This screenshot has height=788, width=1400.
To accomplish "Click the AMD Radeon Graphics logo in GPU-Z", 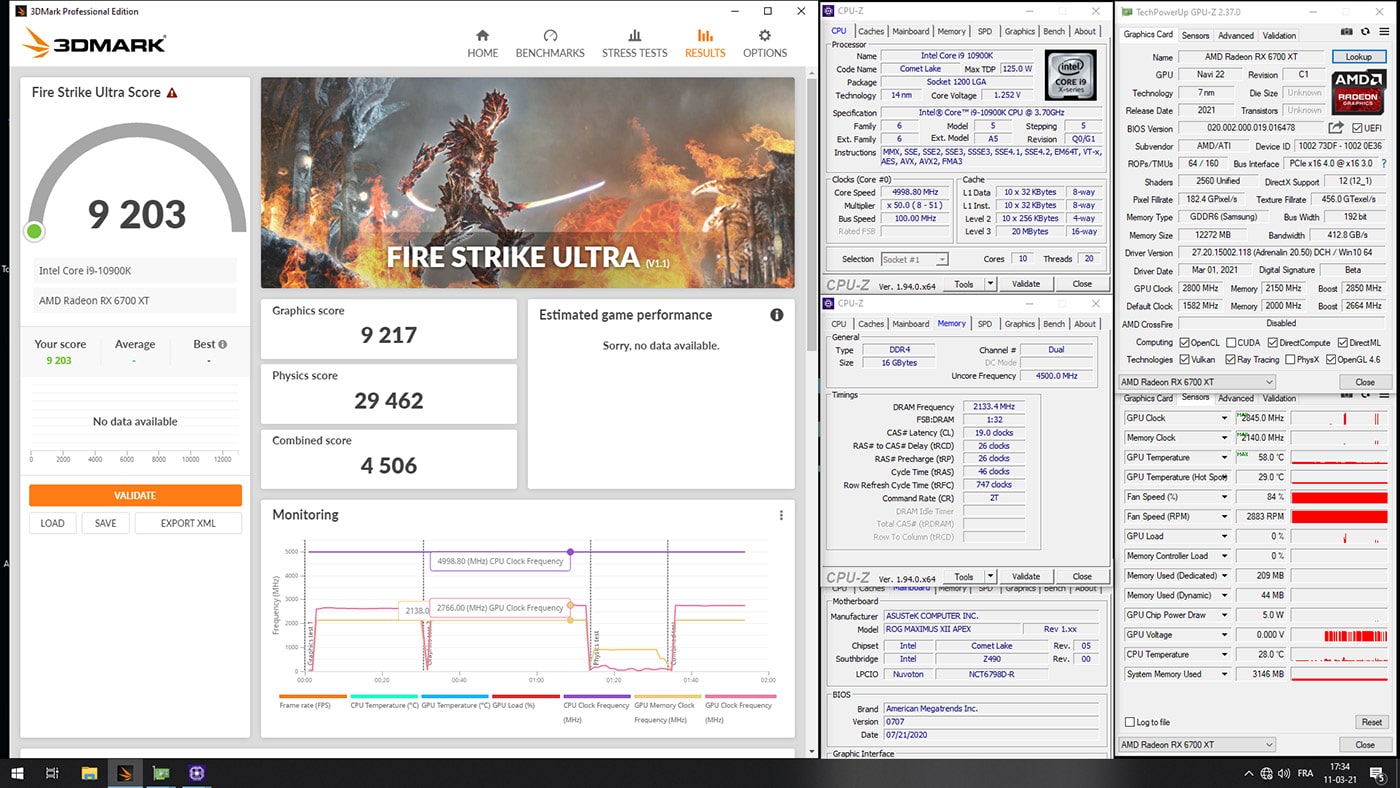I will (x=1357, y=91).
